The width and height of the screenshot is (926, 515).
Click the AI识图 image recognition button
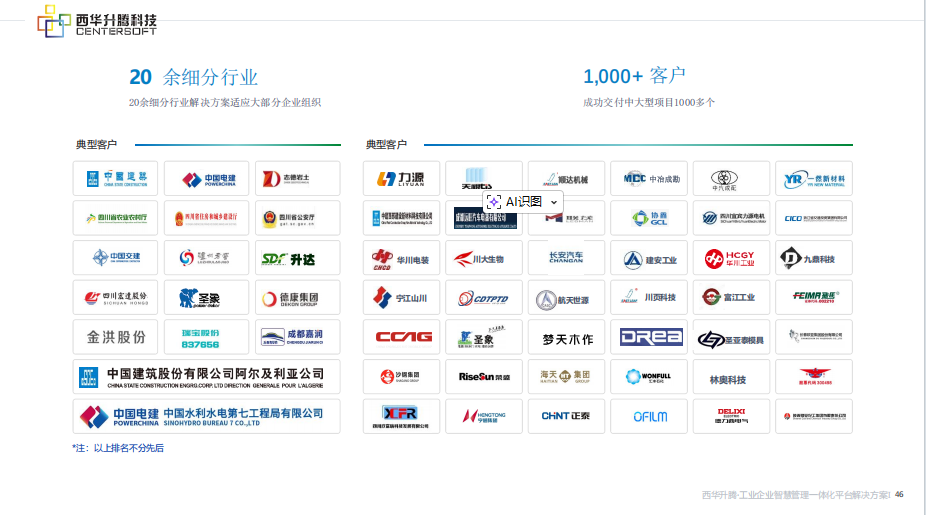(x=516, y=202)
